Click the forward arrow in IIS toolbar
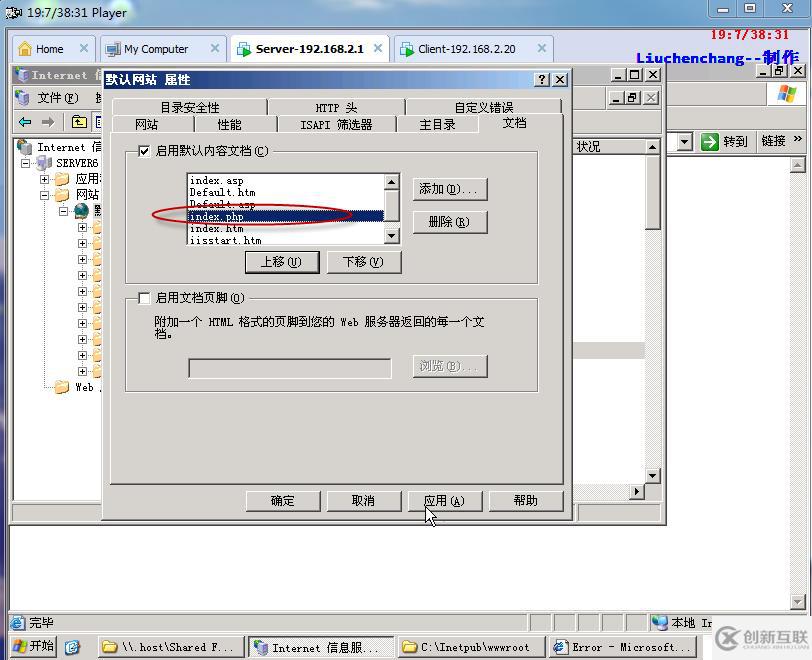The width and height of the screenshot is (812, 660). coord(48,122)
